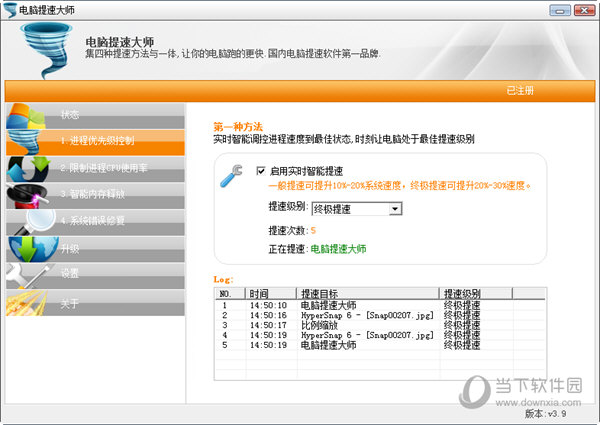Open the 提速级别 dropdown arrow
This screenshot has width=600, height=425.
(395, 209)
